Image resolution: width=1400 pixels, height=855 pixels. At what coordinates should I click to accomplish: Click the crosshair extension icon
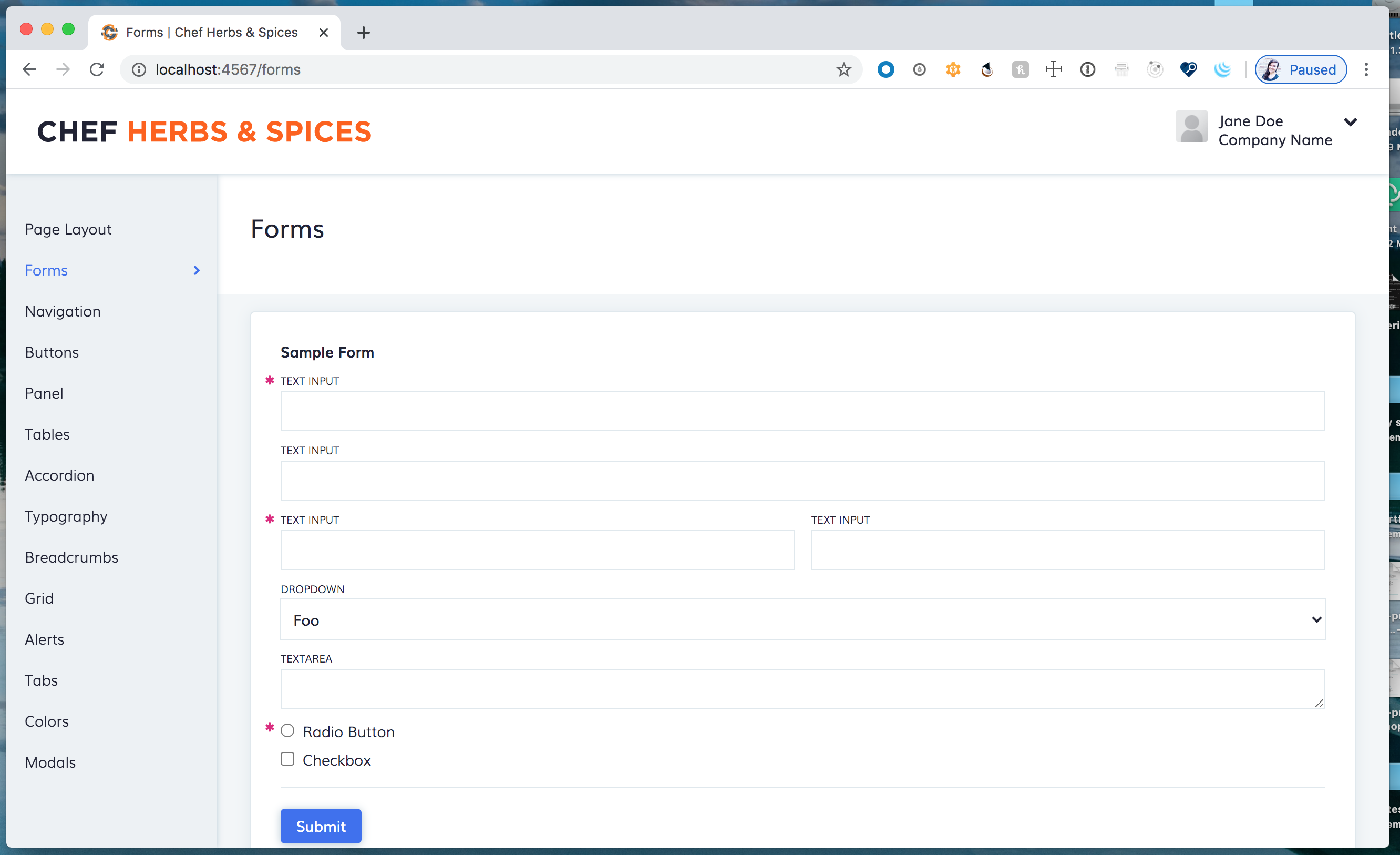point(1053,69)
